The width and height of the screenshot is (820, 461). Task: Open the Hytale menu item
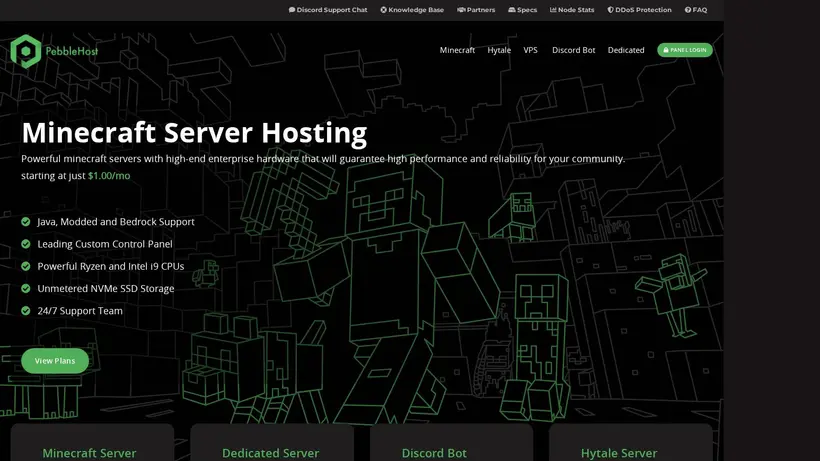pyautogui.click(x=499, y=50)
